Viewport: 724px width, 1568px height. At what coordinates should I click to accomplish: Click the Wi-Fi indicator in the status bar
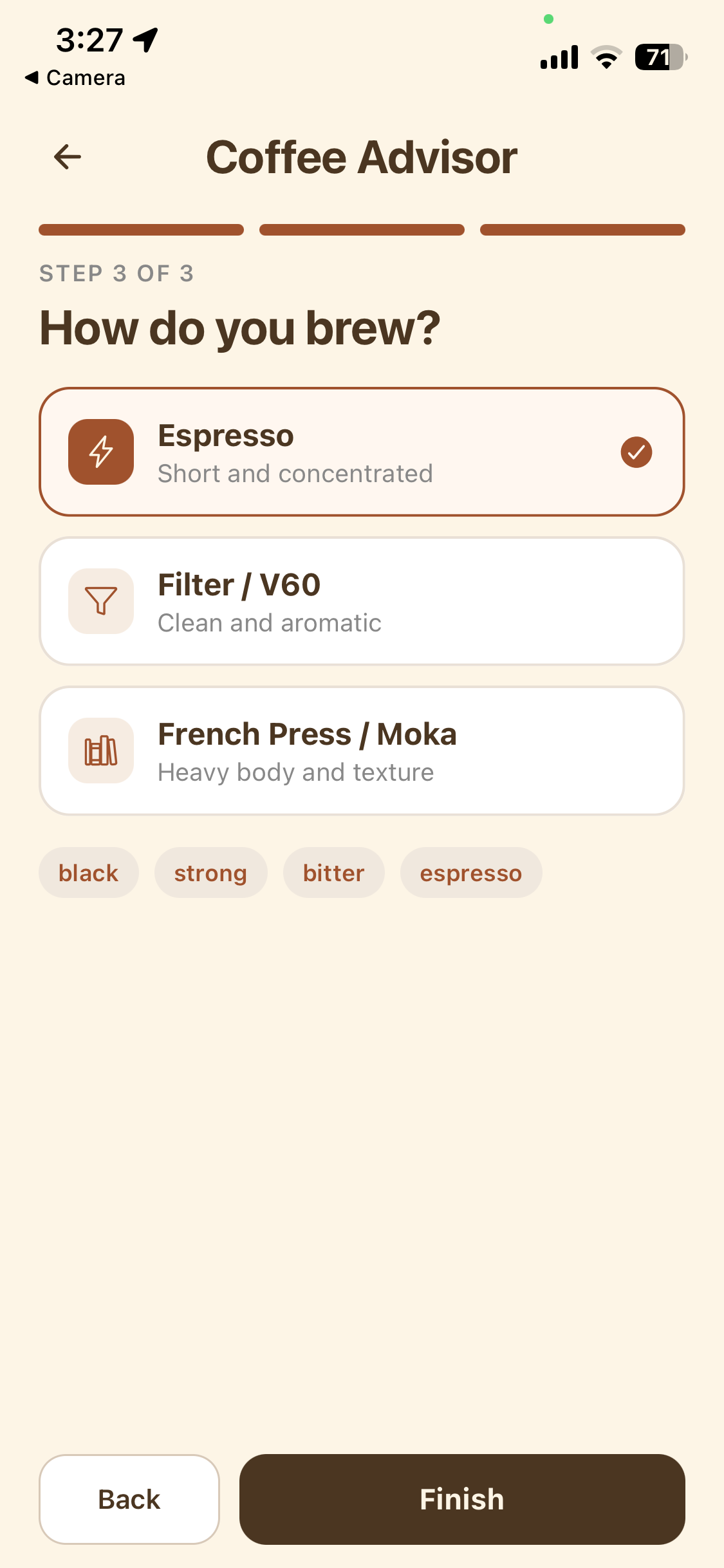(x=606, y=57)
